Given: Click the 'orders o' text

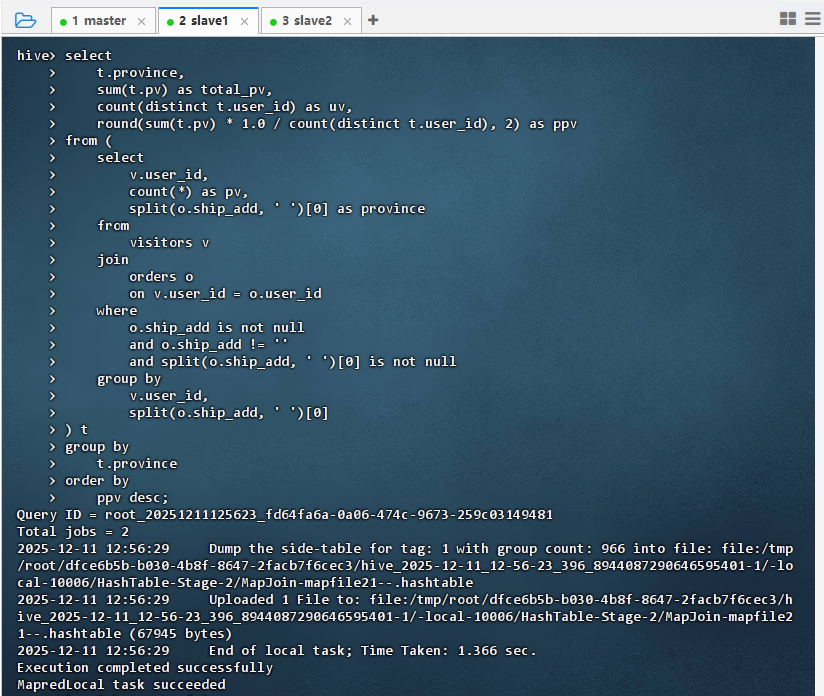Looking at the screenshot, I should click(161, 277).
